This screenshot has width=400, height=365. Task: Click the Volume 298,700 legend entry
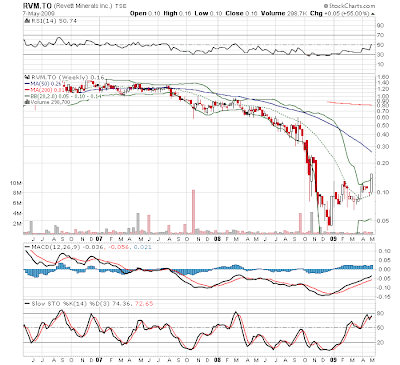click(x=48, y=102)
